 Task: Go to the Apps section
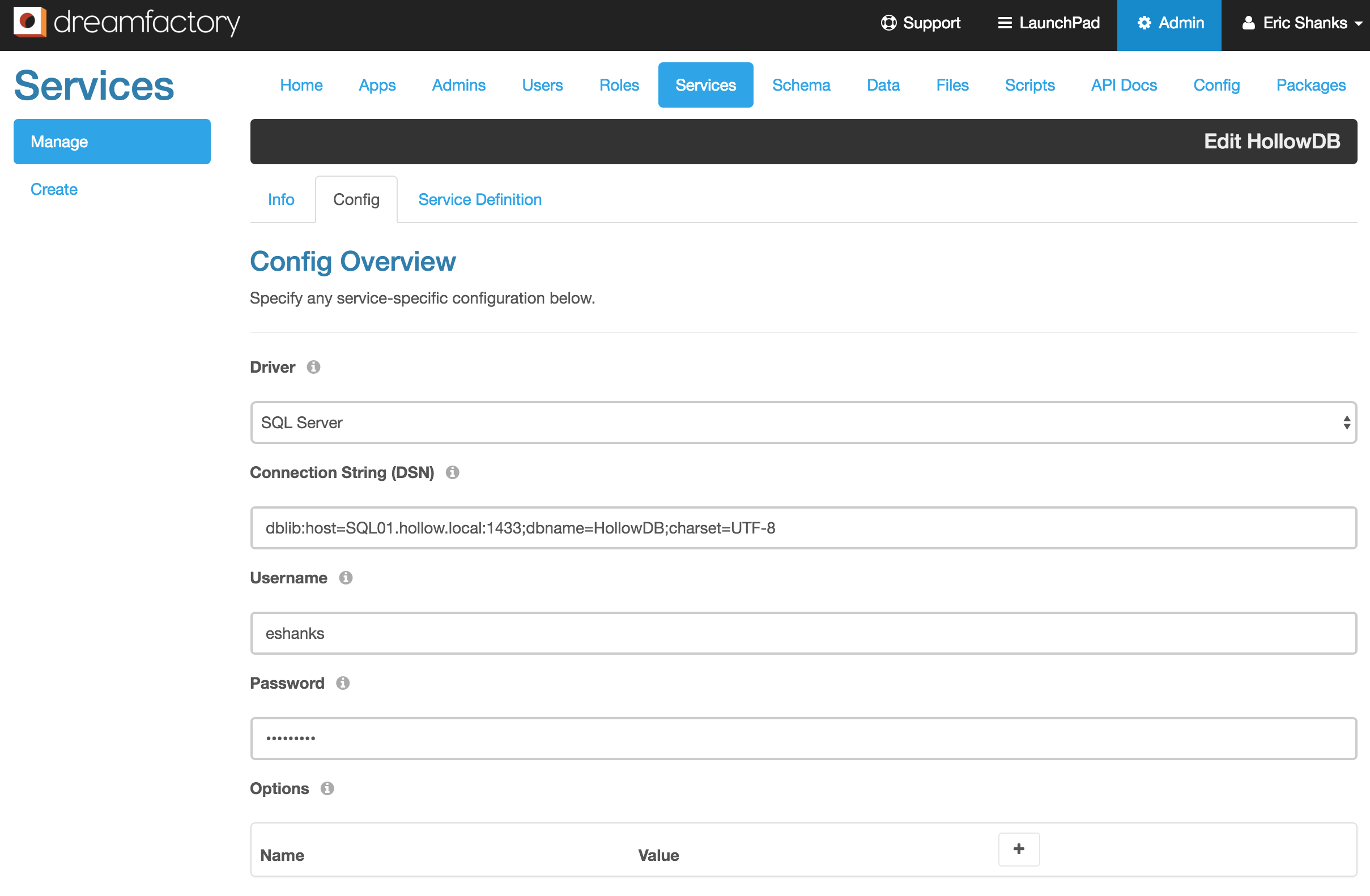click(377, 85)
